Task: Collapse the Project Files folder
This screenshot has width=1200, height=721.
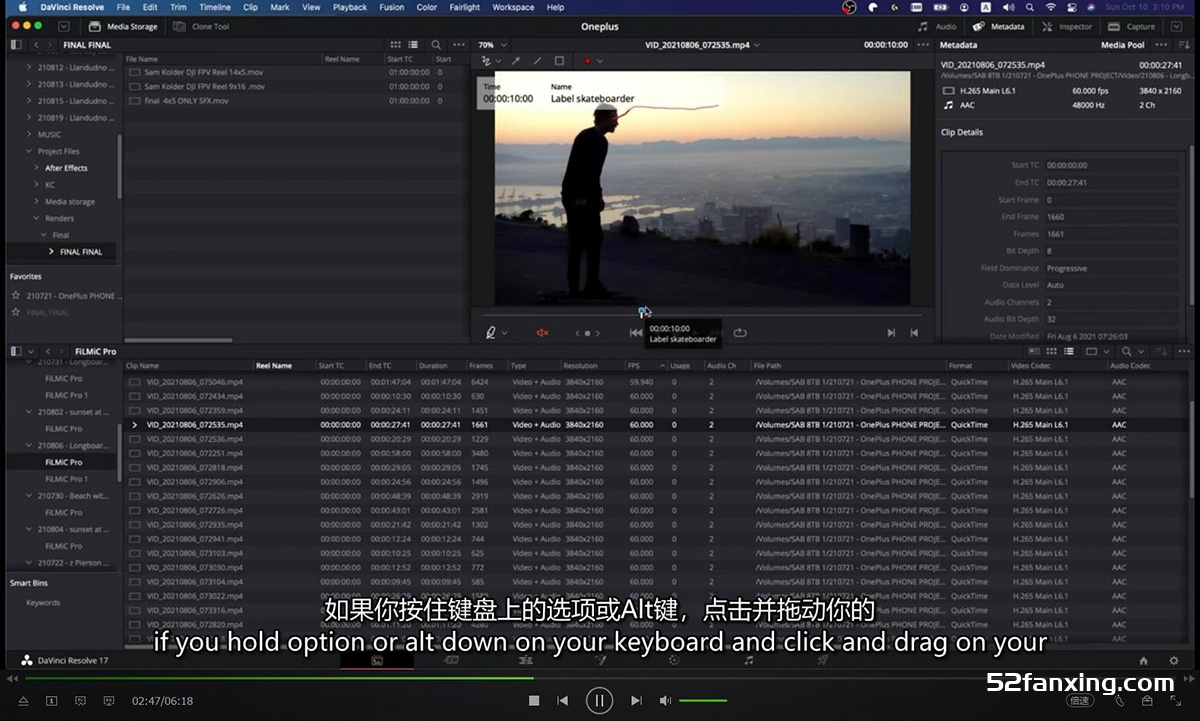Action: 28,151
